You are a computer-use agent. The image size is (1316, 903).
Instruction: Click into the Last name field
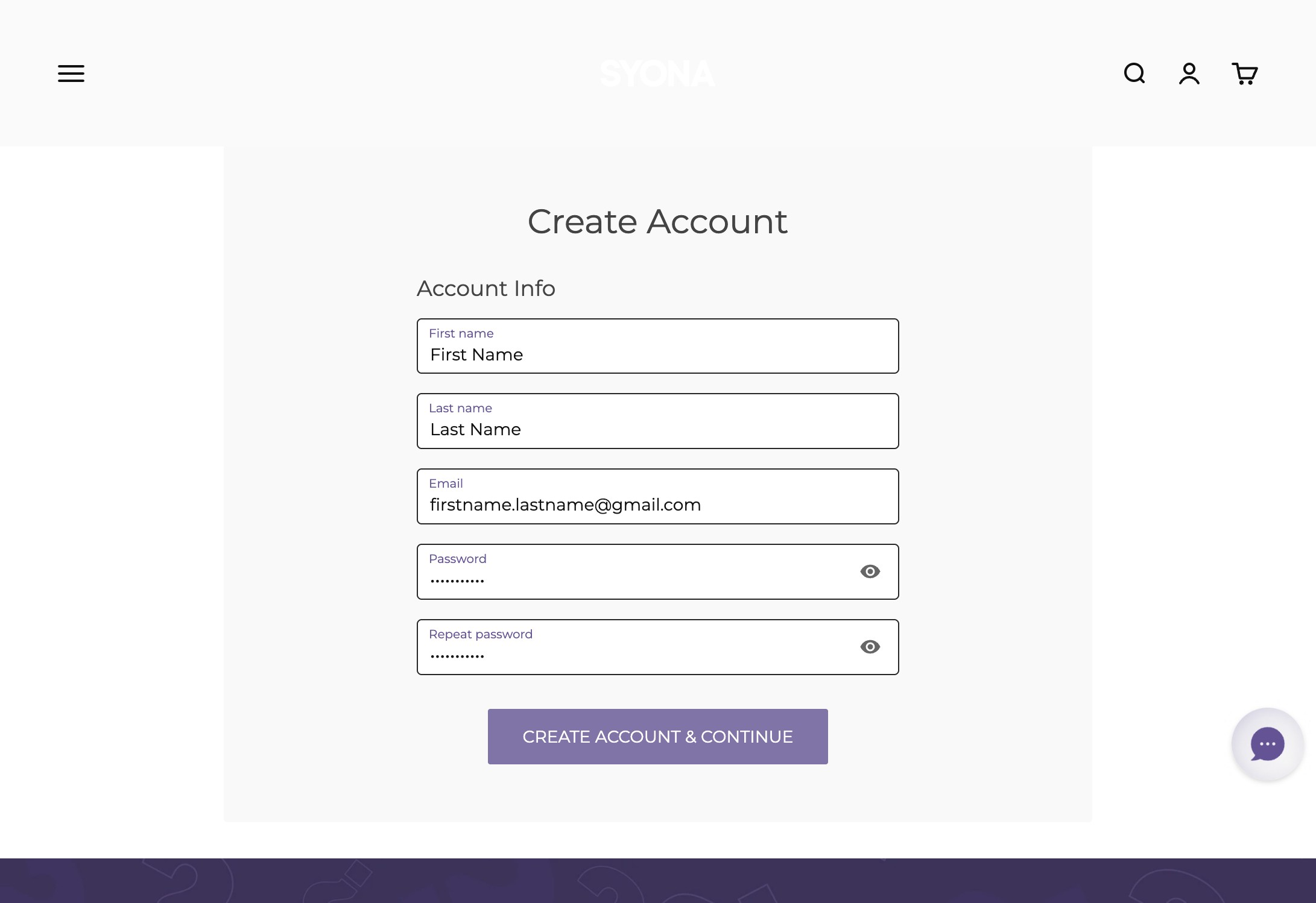click(x=657, y=429)
